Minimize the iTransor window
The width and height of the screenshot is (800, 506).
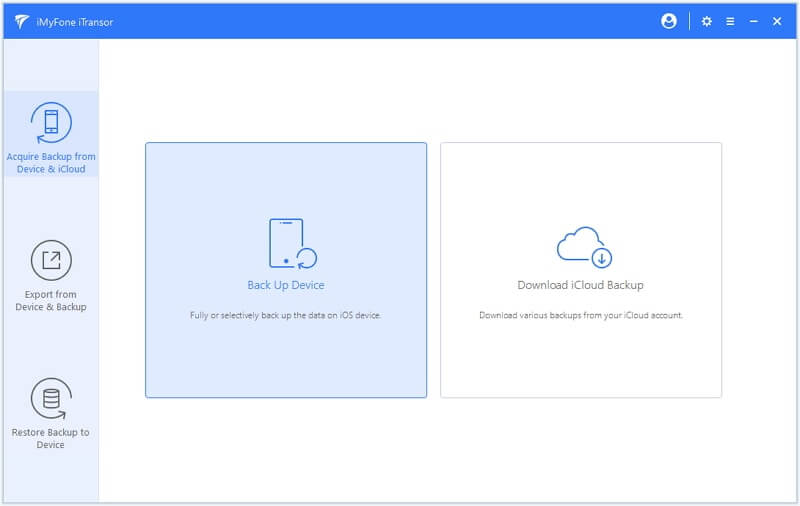[x=754, y=21]
